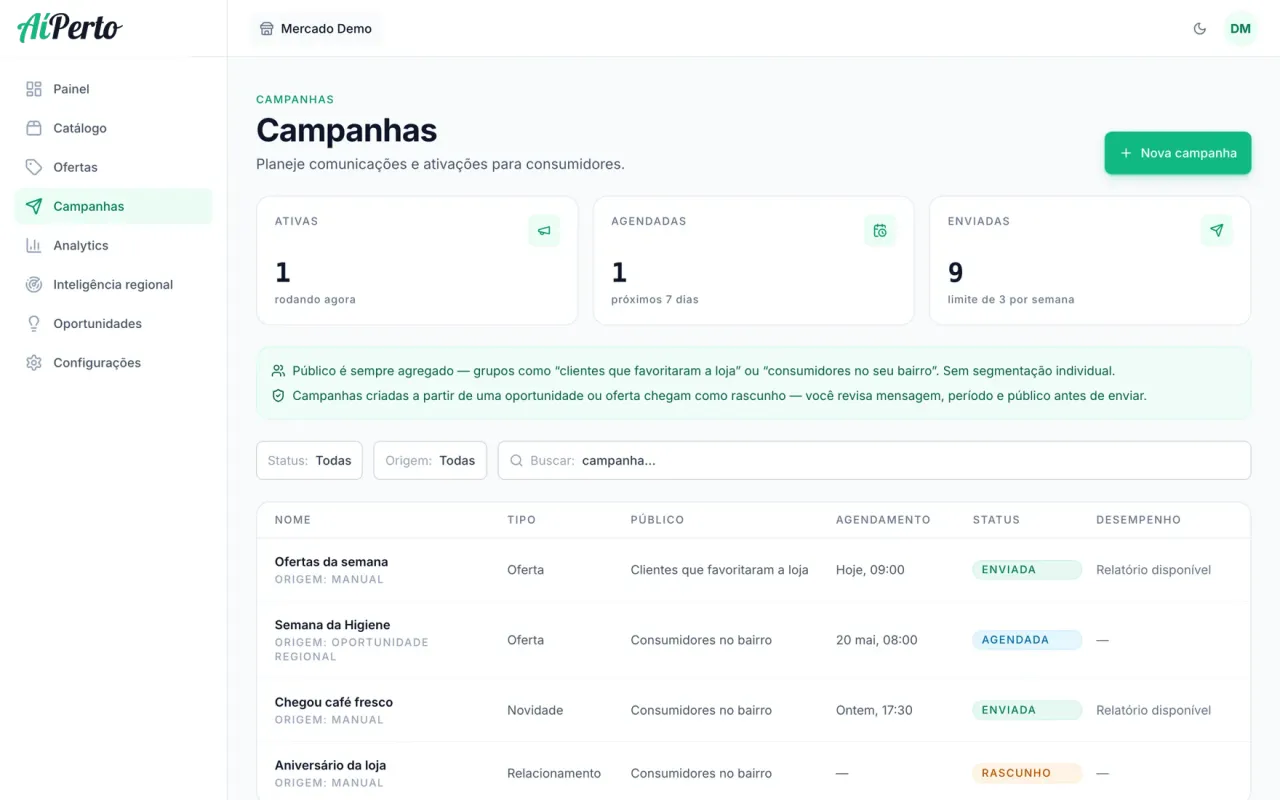Open Relatório disponível for Ofertas da semana
This screenshot has height=800, width=1280.
[1153, 570]
